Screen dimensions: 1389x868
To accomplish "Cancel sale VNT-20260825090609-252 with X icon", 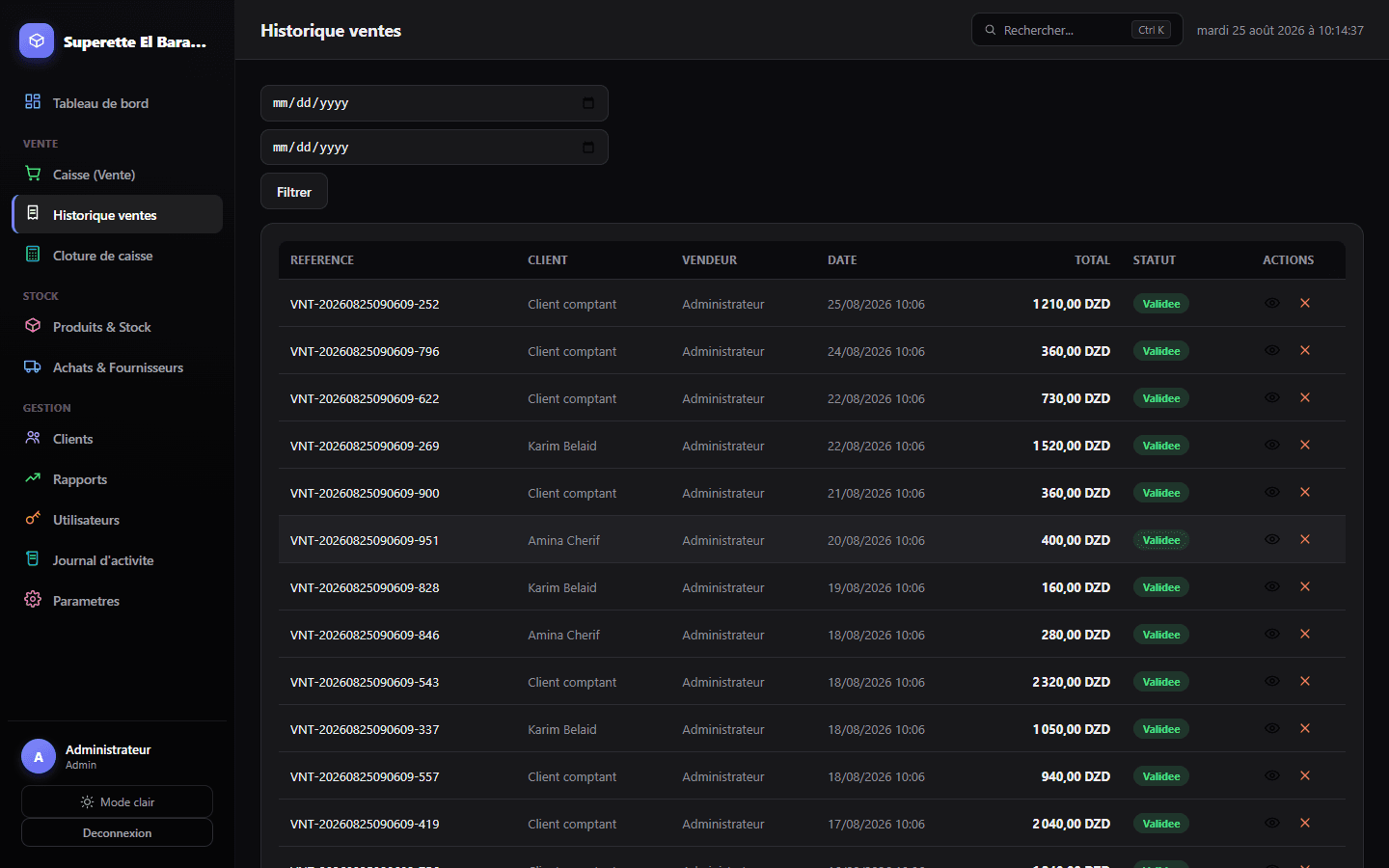I will pos(1305,303).
